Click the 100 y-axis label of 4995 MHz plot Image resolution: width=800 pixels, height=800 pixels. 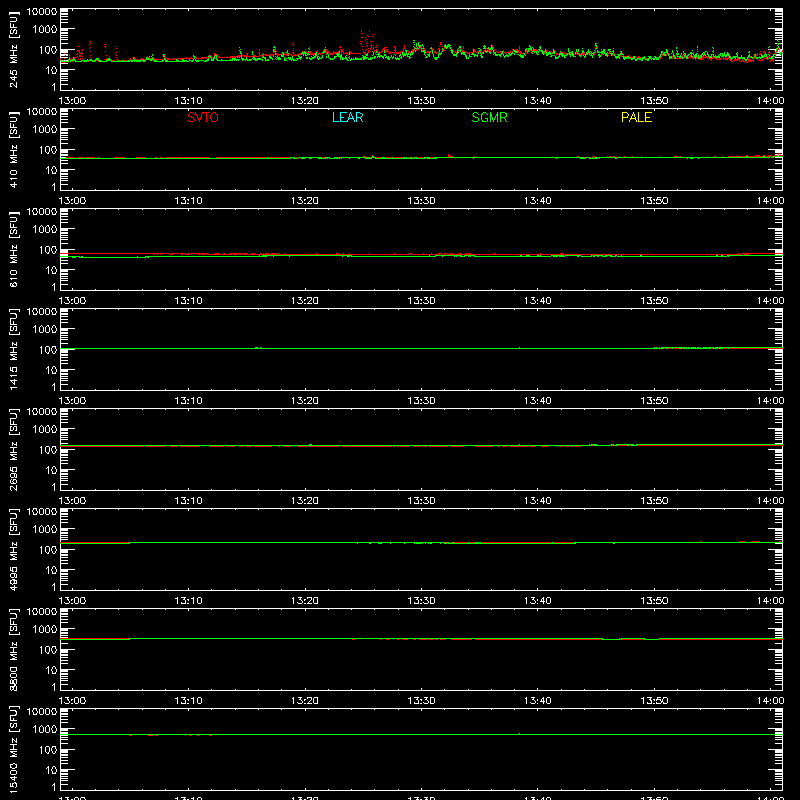pos(48,550)
